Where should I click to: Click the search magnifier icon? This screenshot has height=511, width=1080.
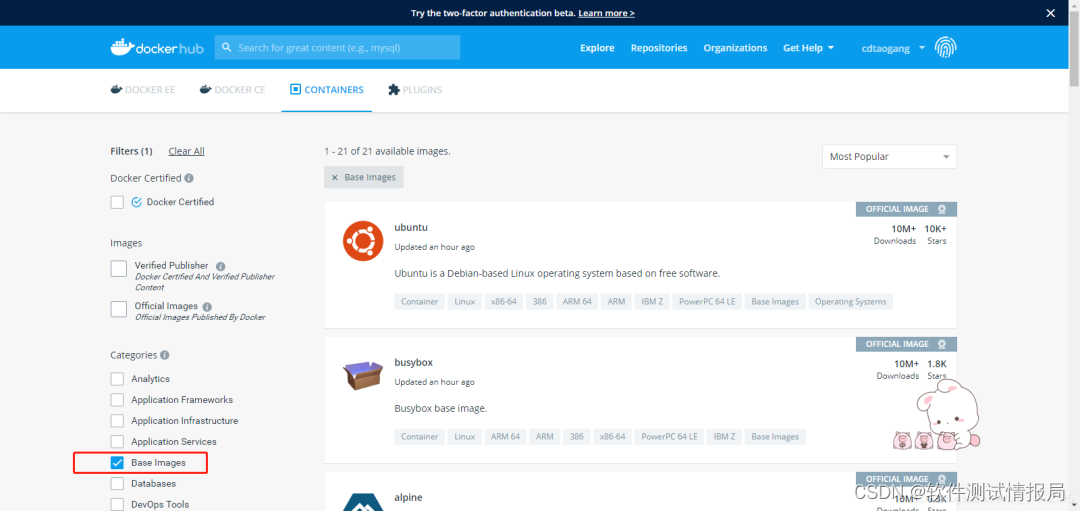point(227,48)
